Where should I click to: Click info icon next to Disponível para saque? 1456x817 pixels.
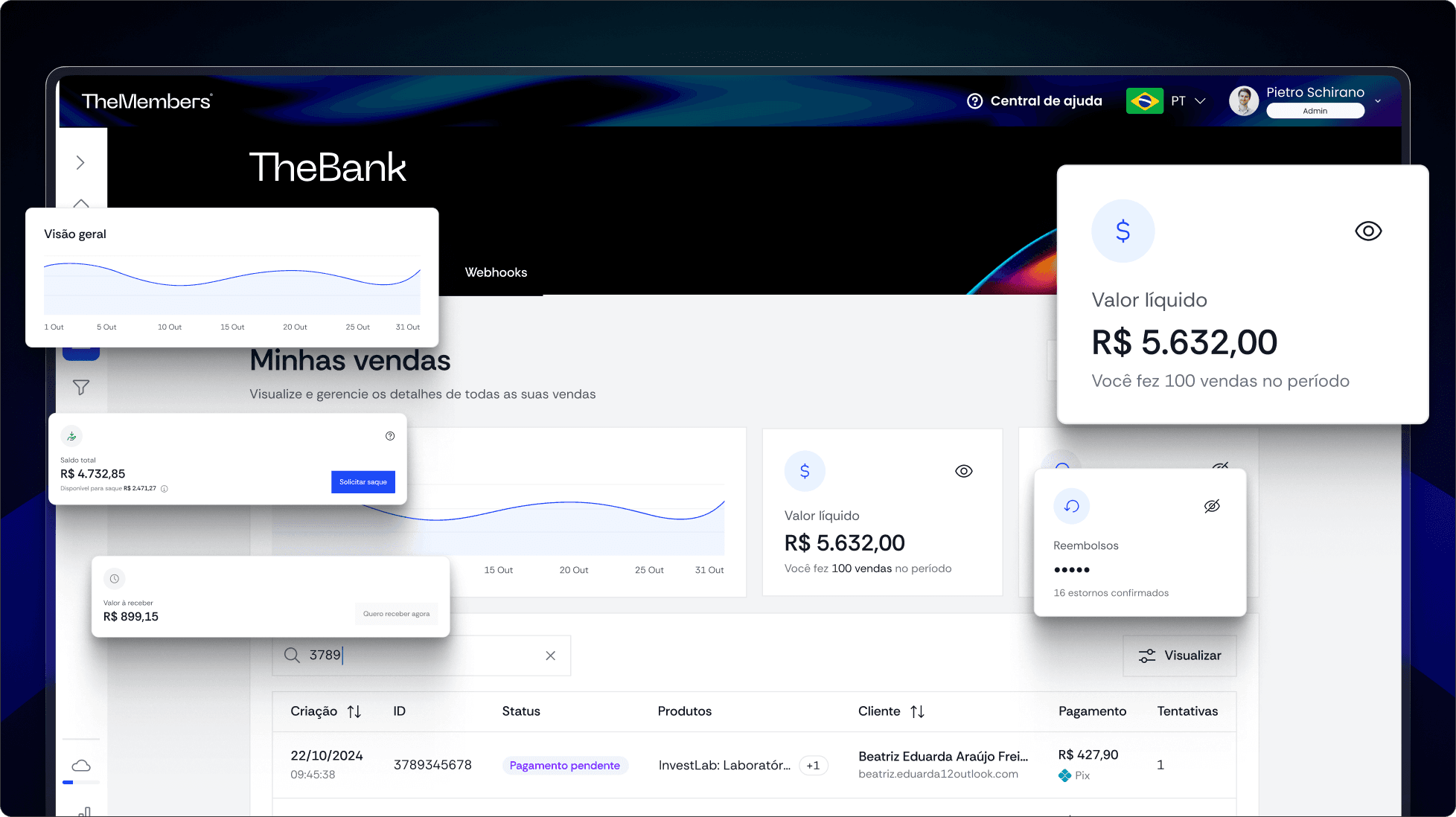(x=165, y=489)
